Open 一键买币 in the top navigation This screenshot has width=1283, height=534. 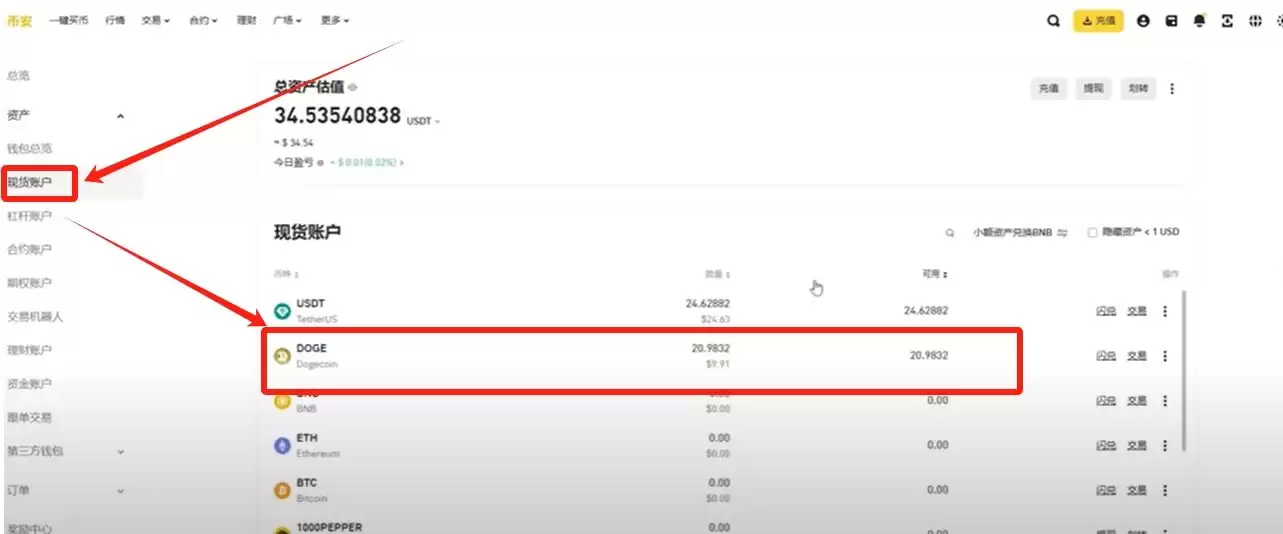tap(68, 20)
